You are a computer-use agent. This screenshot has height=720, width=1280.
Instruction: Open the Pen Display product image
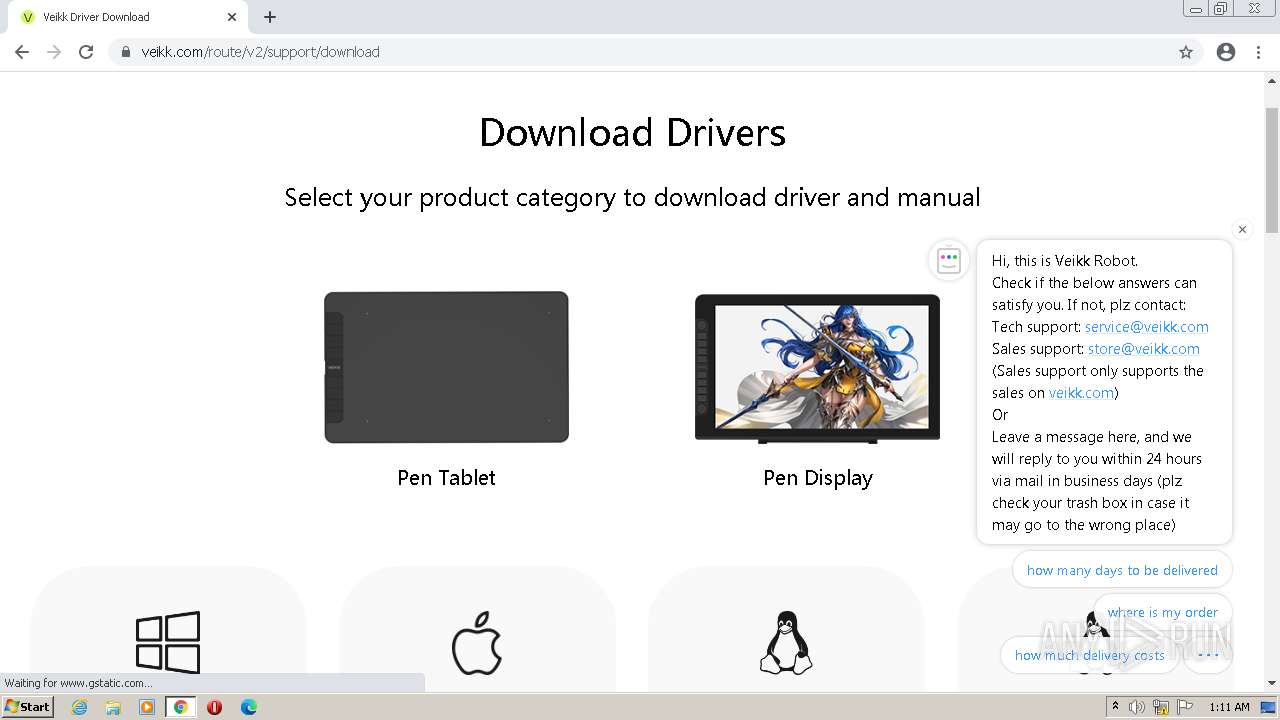[817, 368]
